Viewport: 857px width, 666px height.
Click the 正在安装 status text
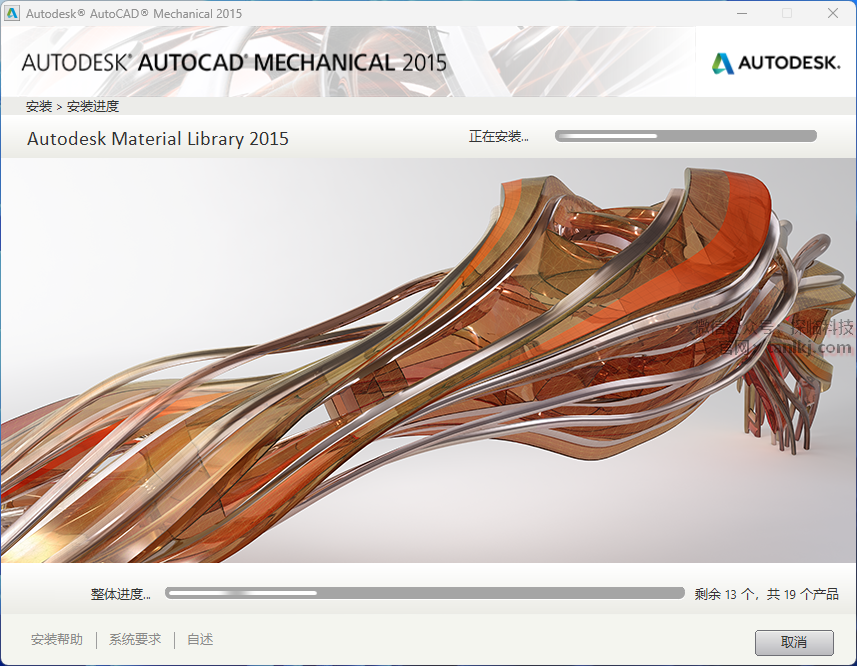pos(498,137)
